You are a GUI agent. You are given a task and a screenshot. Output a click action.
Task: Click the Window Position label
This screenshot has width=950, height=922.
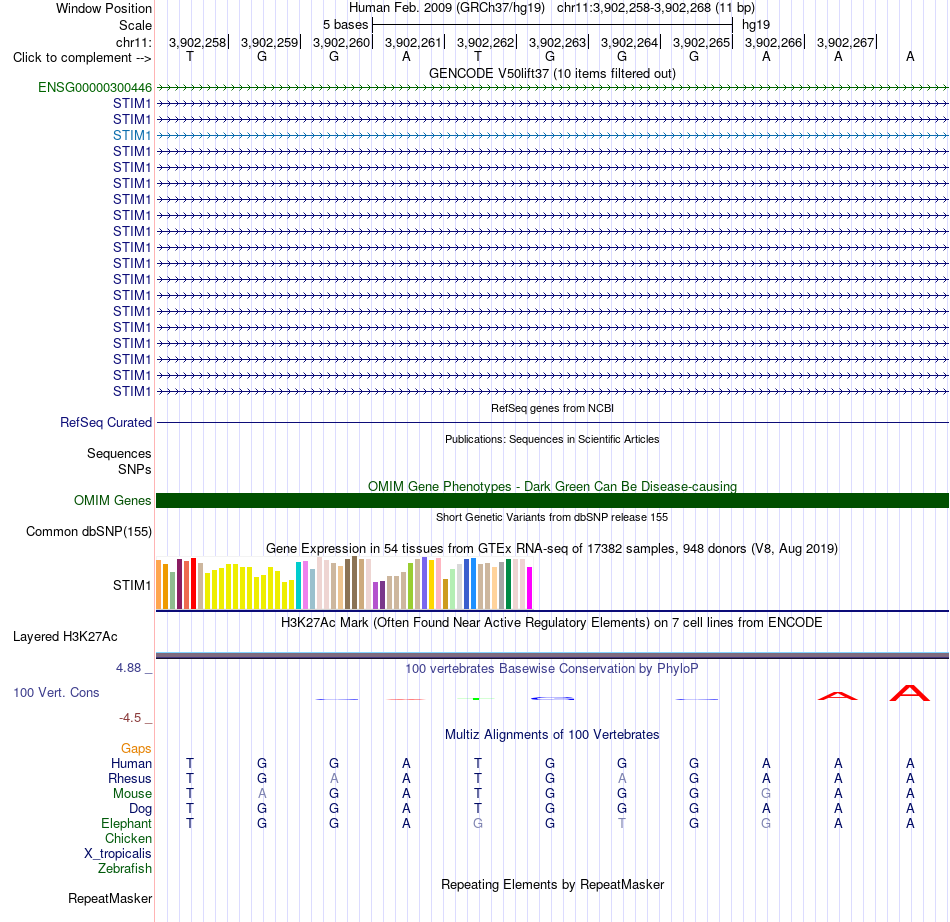point(104,8)
